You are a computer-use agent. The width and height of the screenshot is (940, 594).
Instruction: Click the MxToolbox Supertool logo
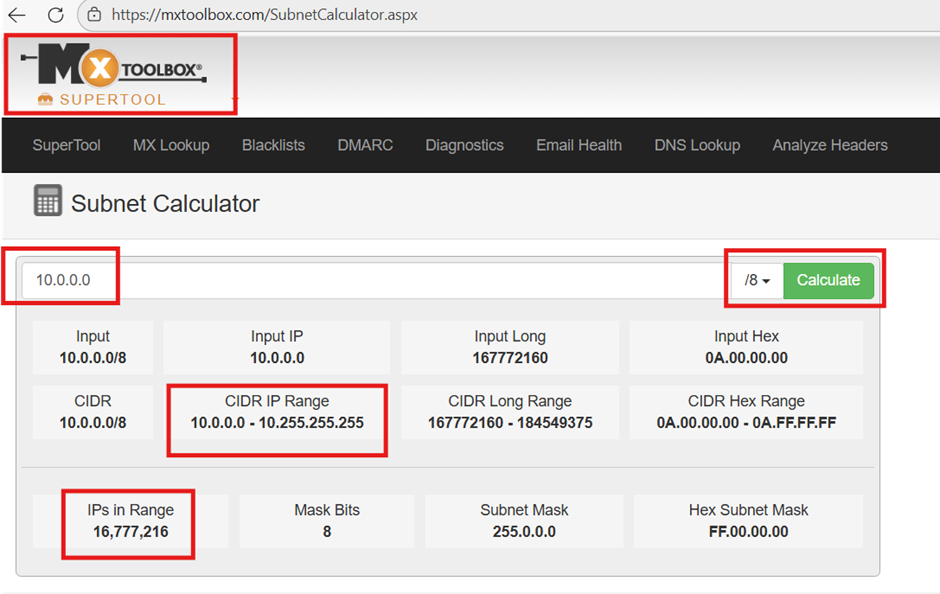click(120, 75)
